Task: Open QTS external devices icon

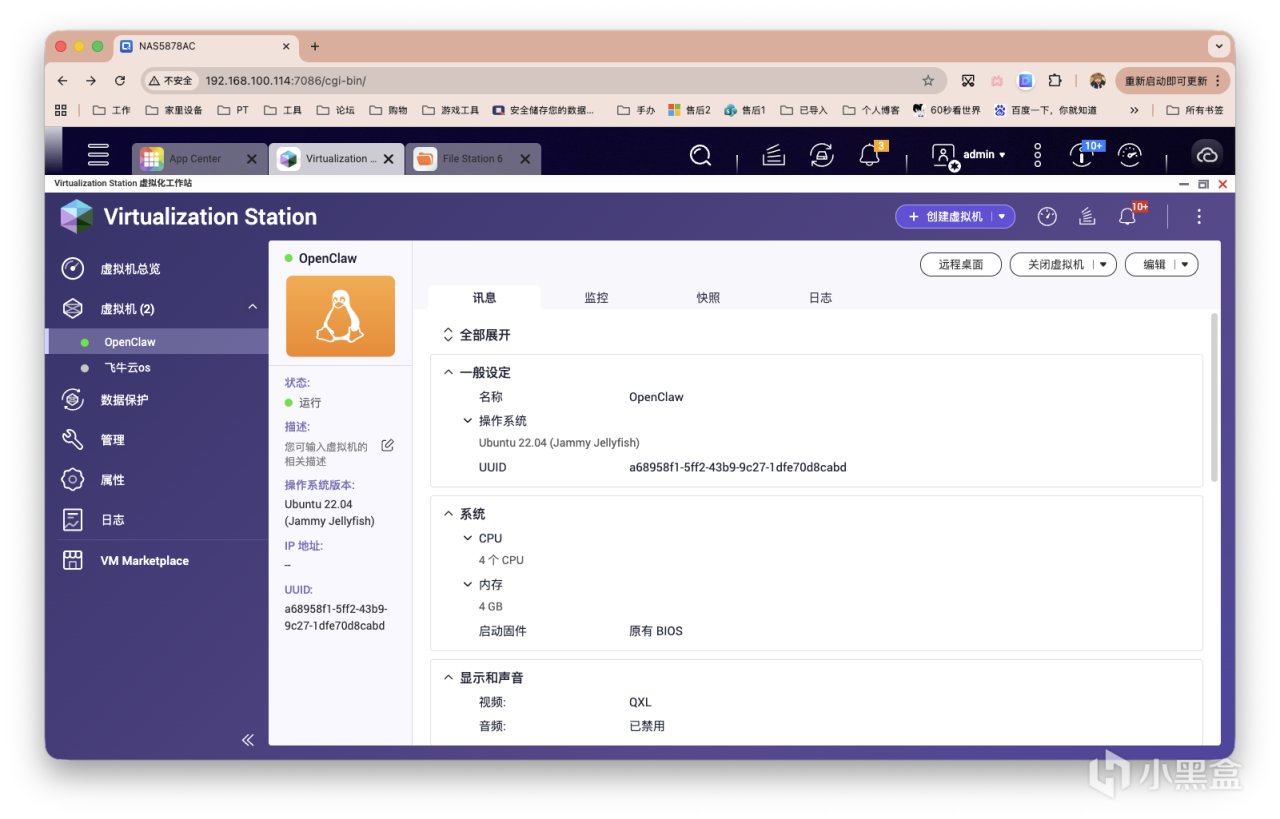Action: click(821, 155)
